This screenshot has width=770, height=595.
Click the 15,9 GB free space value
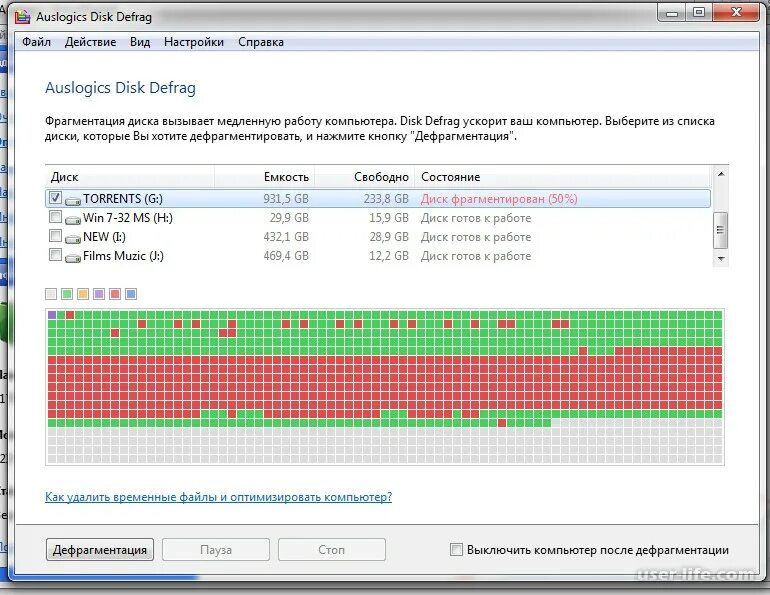(389, 218)
